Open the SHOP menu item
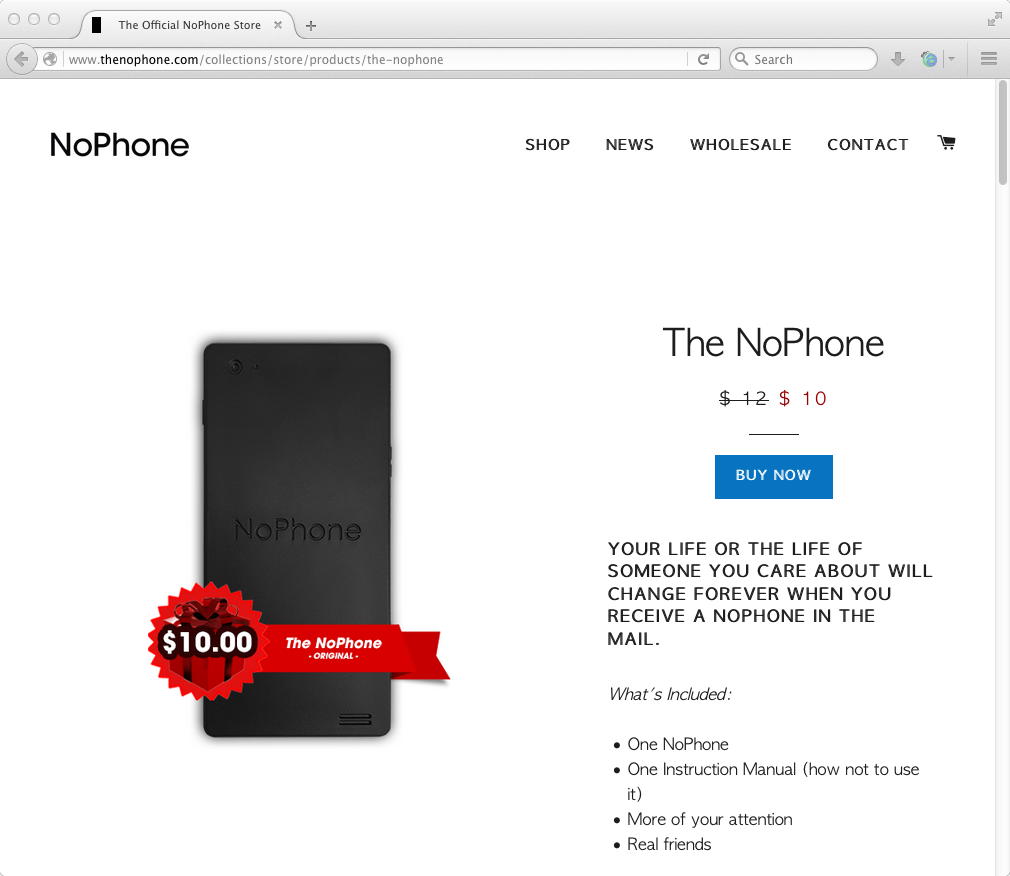 tap(548, 144)
